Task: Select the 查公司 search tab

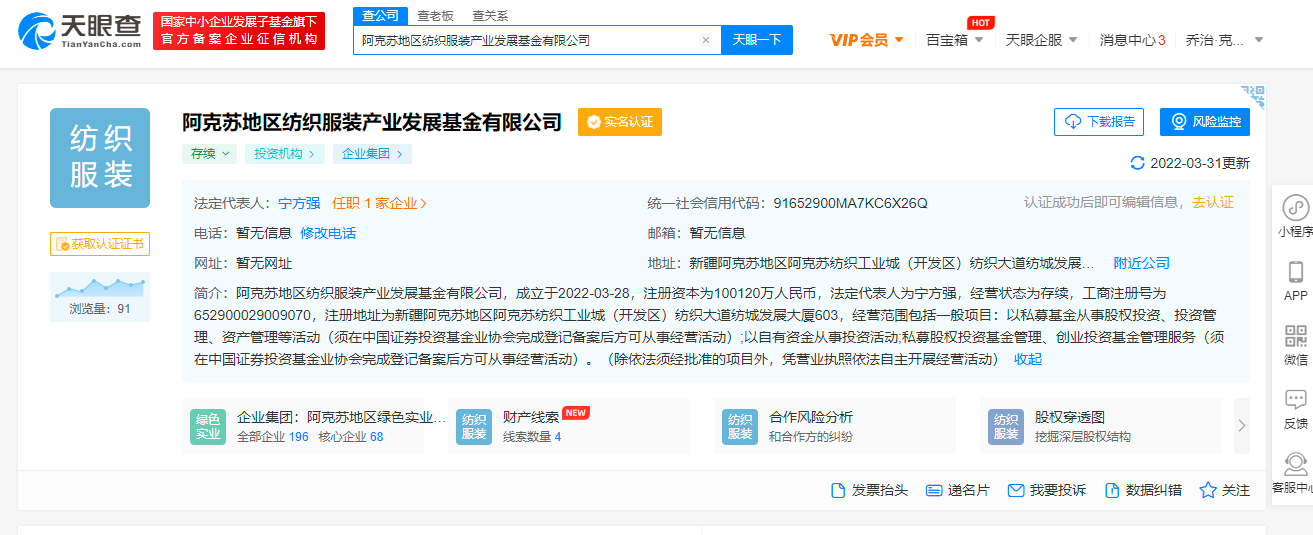Action: click(380, 15)
